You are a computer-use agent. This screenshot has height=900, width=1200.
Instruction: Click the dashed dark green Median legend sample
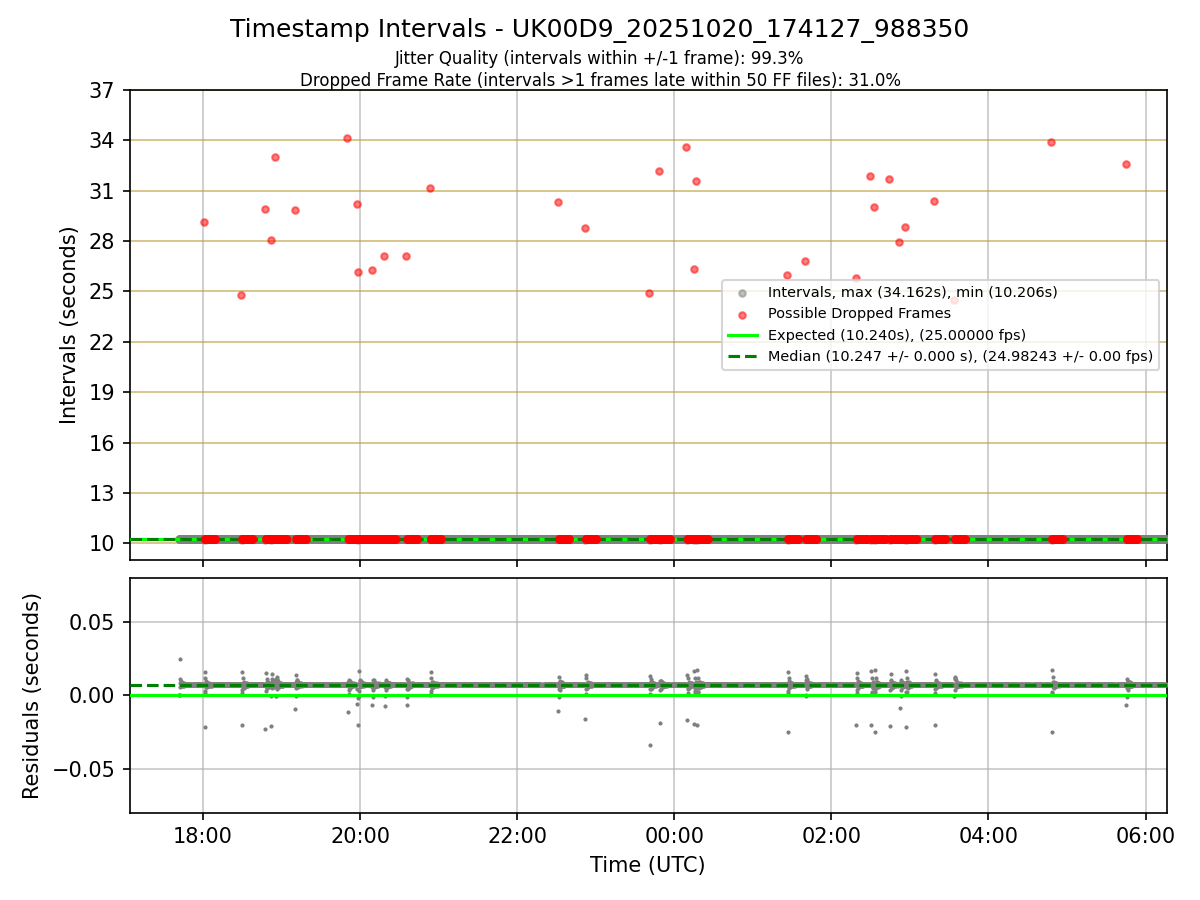pyautogui.click(x=742, y=356)
